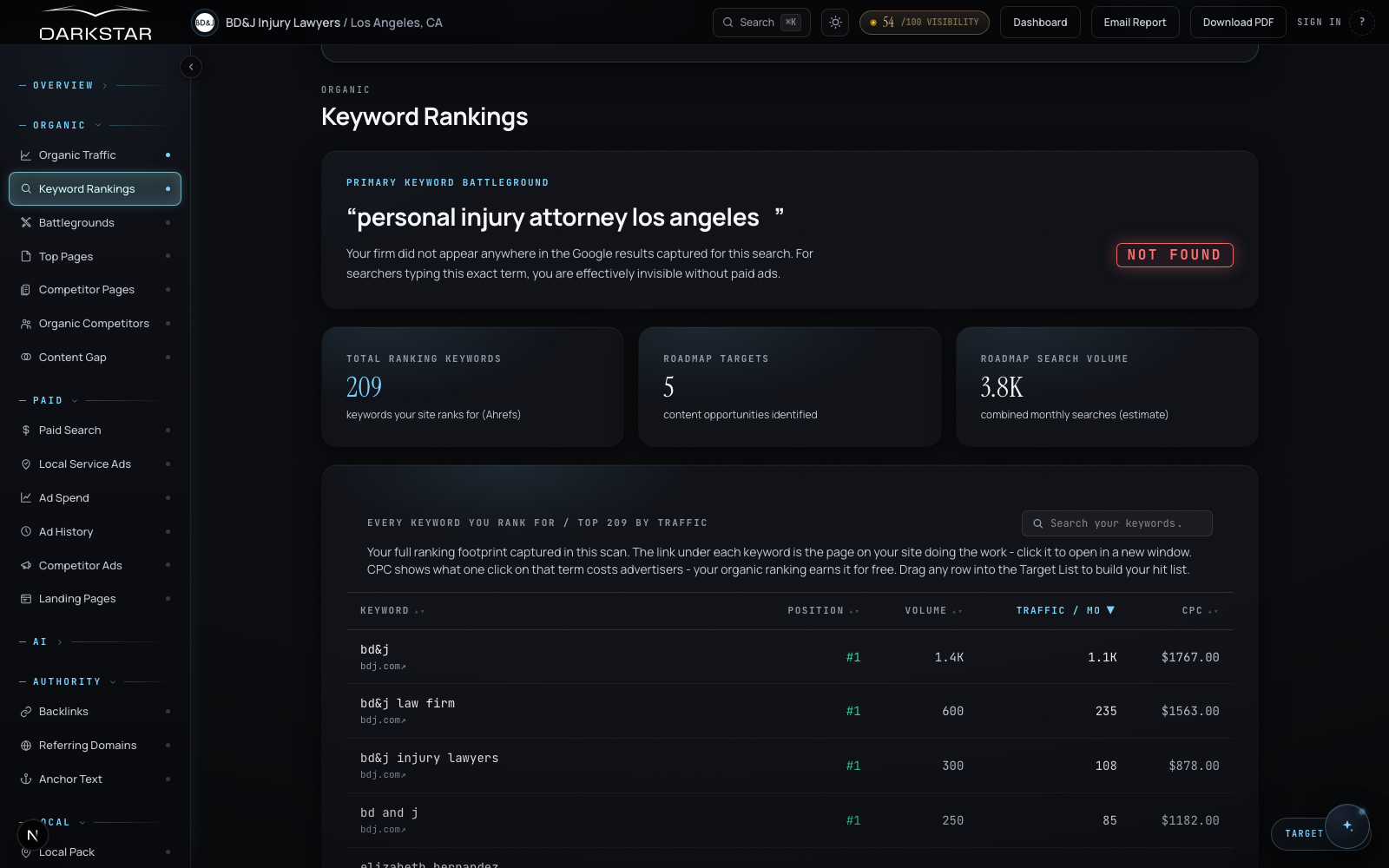Sort table by Traffic / Mo column
Image resolution: width=1389 pixels, height=868 pixels.
(1065, 611)
